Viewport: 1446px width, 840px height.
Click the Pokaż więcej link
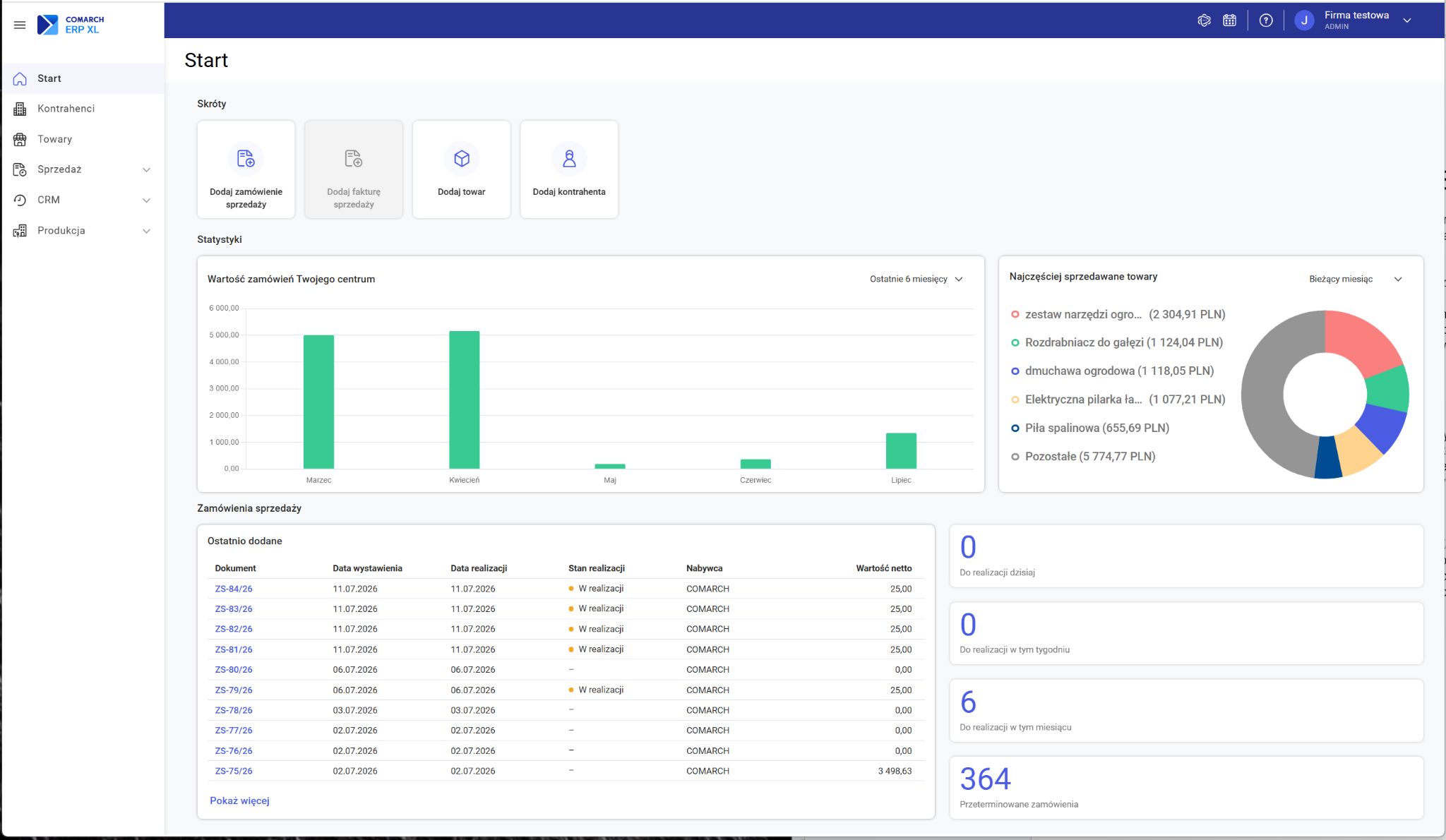click(x=239, y=800)
